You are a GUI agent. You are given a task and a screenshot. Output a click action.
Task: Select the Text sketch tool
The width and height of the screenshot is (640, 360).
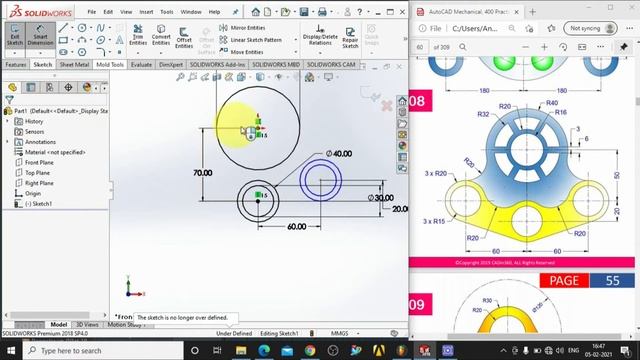pos(119,40)
